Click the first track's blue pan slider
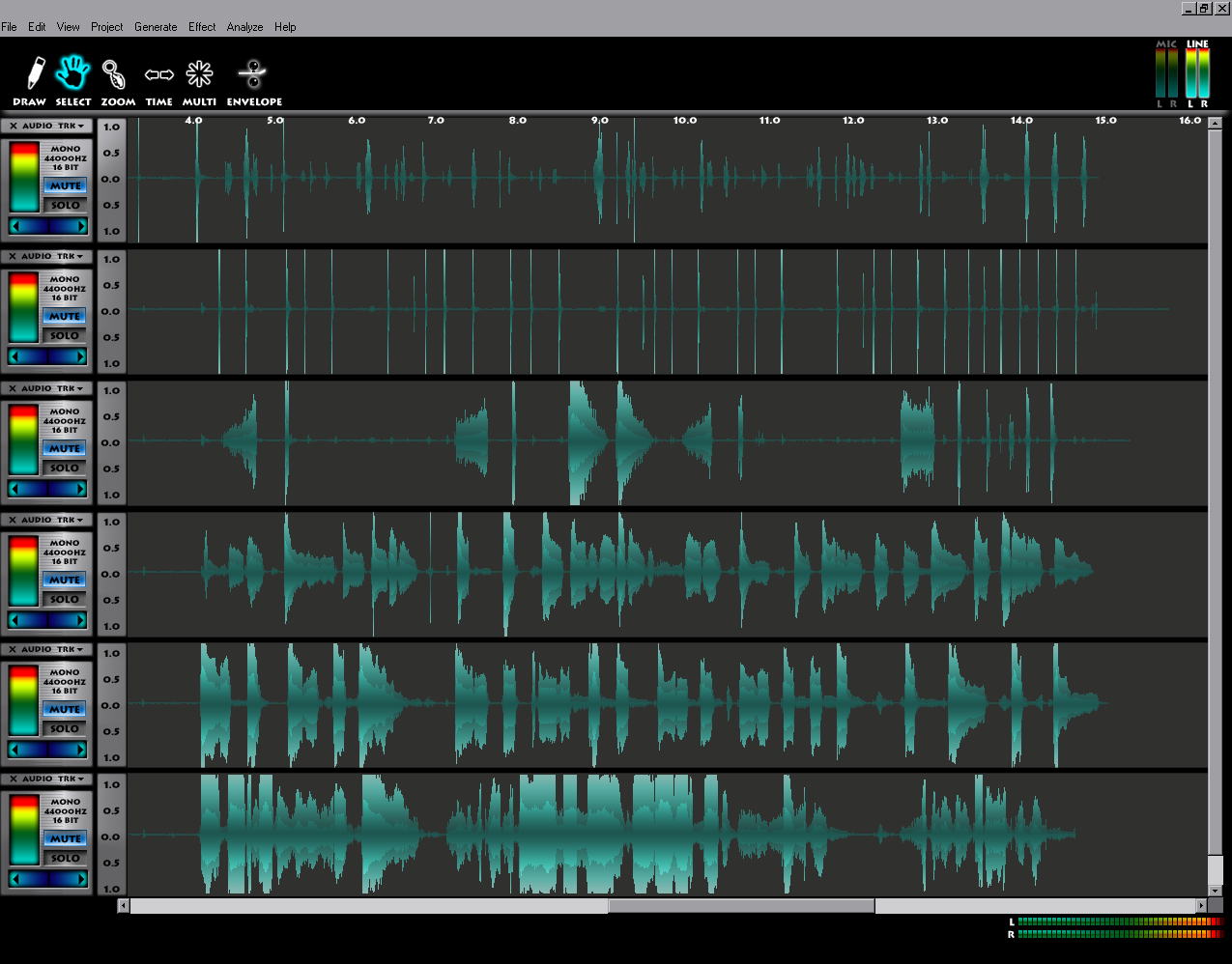 (x=48, y=226)
